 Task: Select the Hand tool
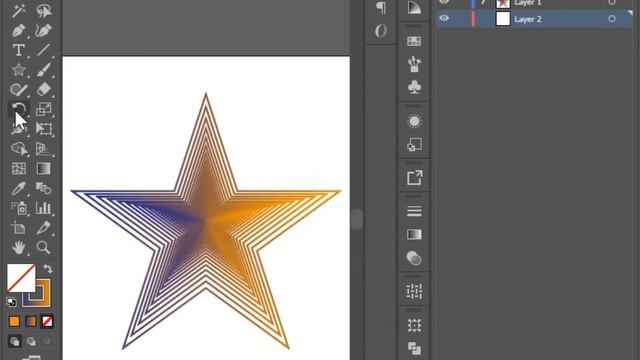pos(18,247)
